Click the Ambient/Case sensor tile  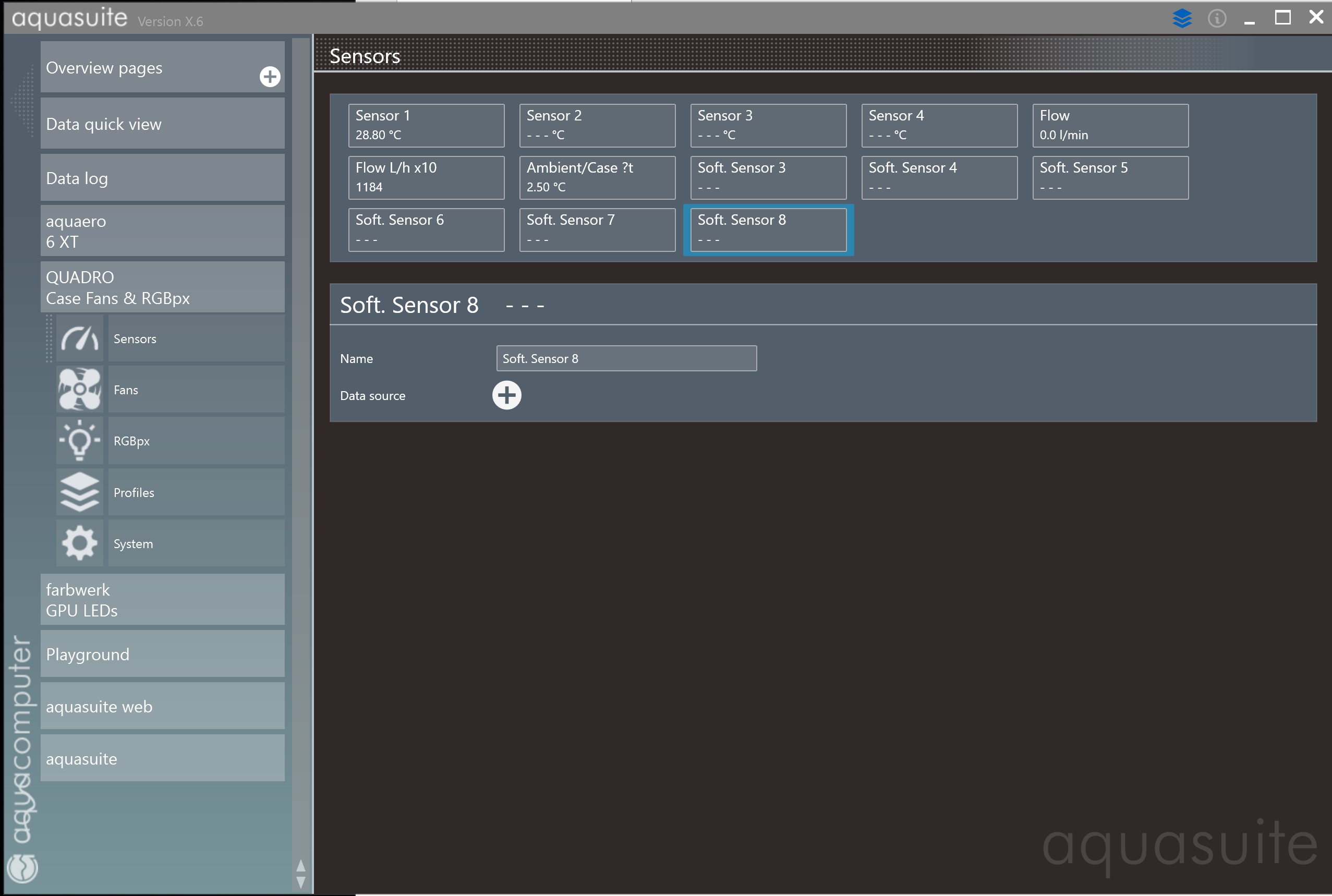[597, 177]
